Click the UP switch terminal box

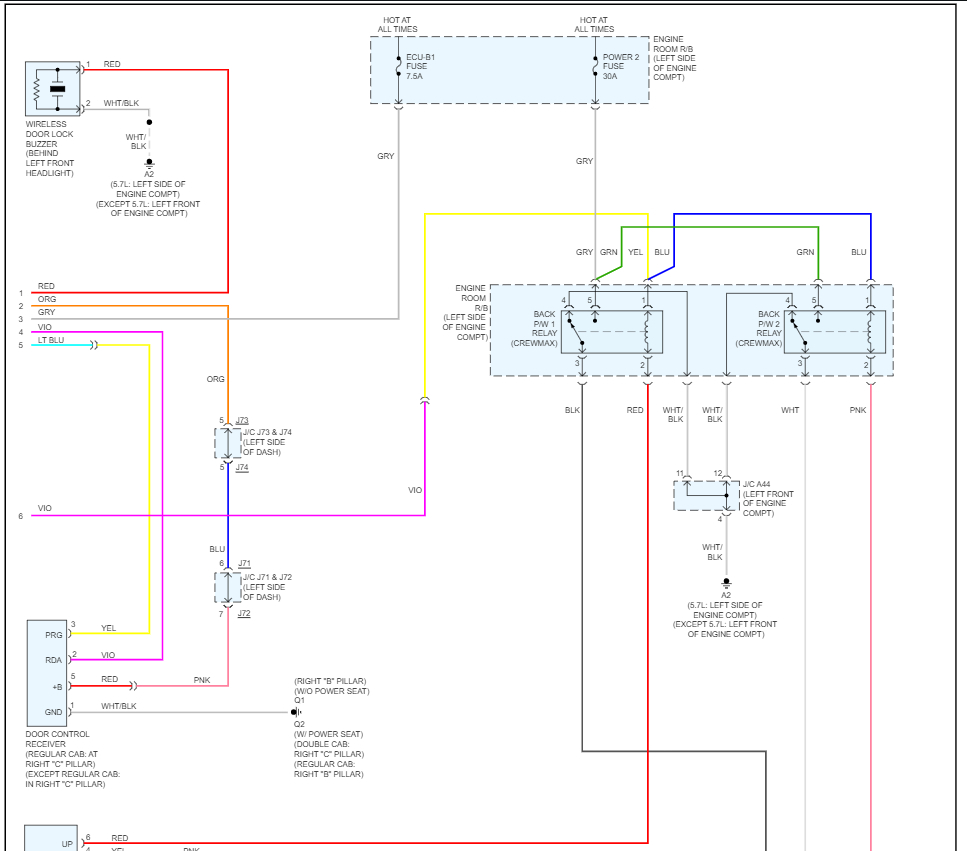(x=51, y=838)
